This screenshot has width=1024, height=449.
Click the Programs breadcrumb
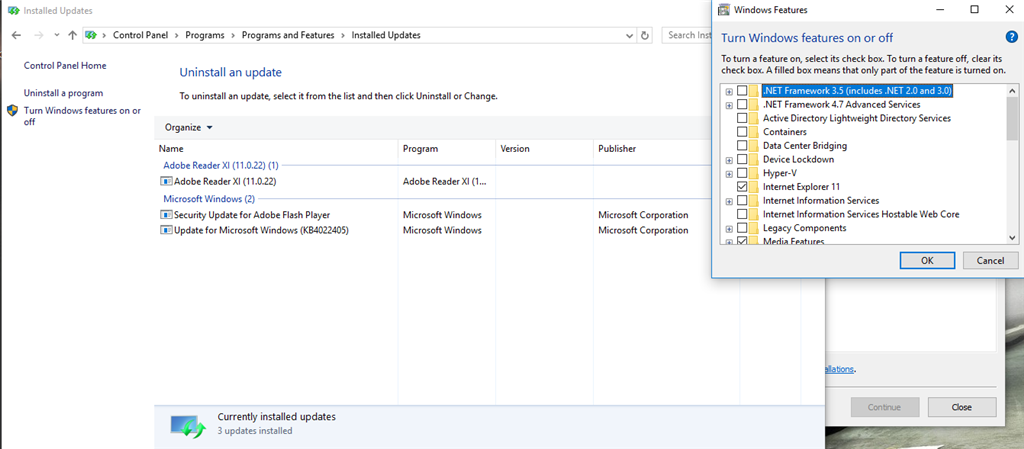tap(204, 35)
